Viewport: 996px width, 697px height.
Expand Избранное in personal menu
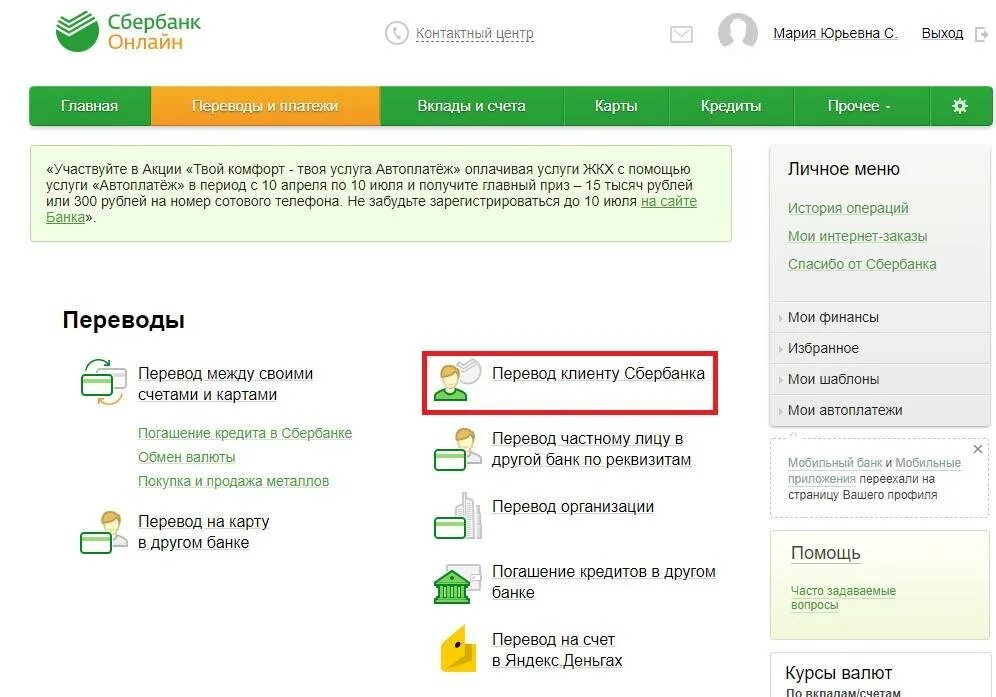[880, 348]
